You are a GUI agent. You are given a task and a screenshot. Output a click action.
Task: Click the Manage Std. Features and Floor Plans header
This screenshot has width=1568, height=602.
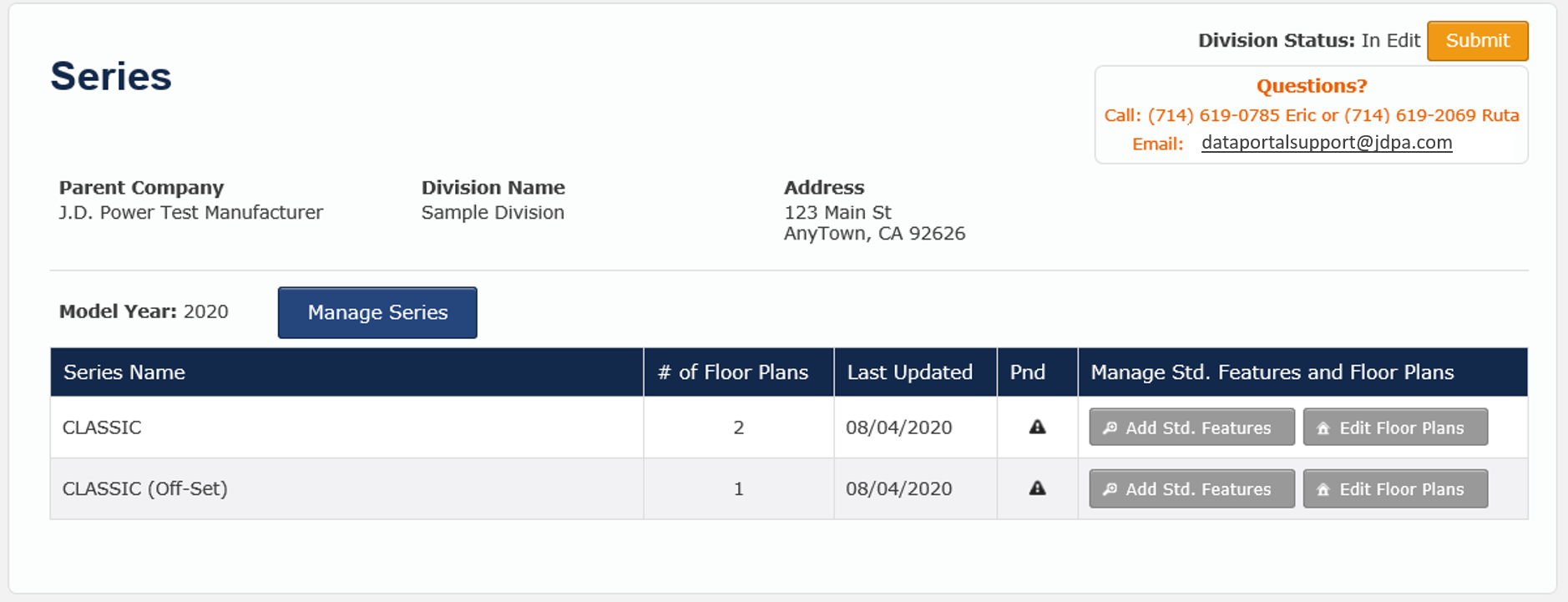pyautogui.click(x=1272, y=372)
